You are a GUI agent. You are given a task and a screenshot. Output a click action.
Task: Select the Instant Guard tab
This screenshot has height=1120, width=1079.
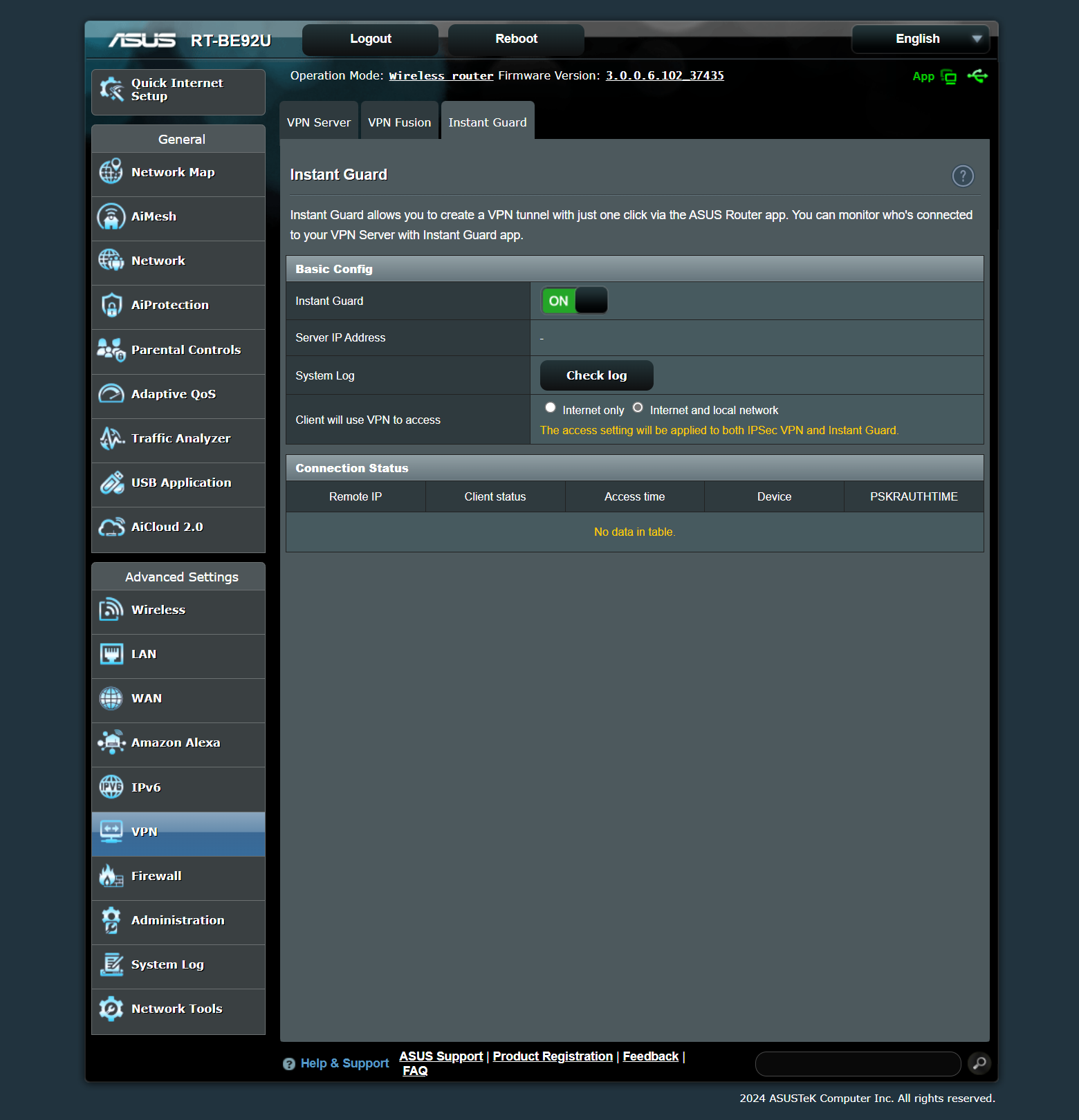tap(488, 122)
